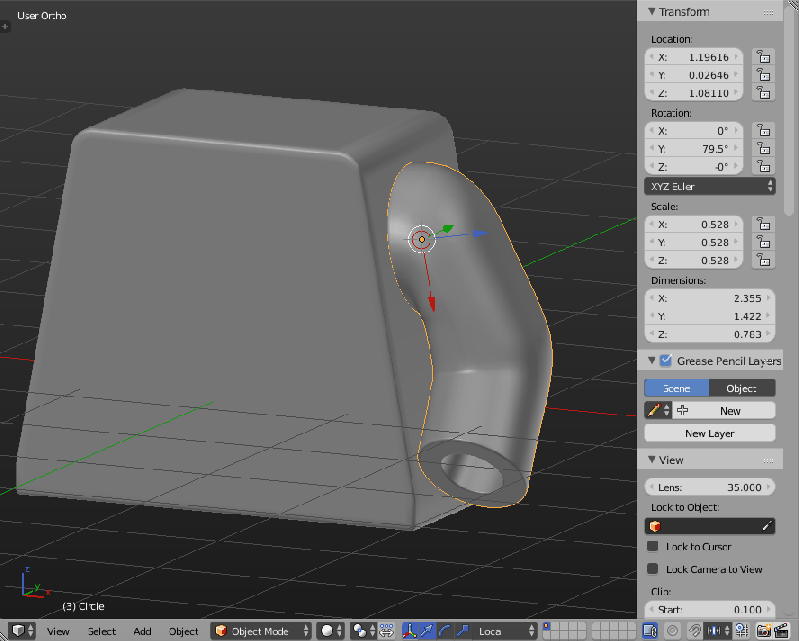
Task: Toggle the 3D manipulator widget icon
Action: (x=409, y=631)
